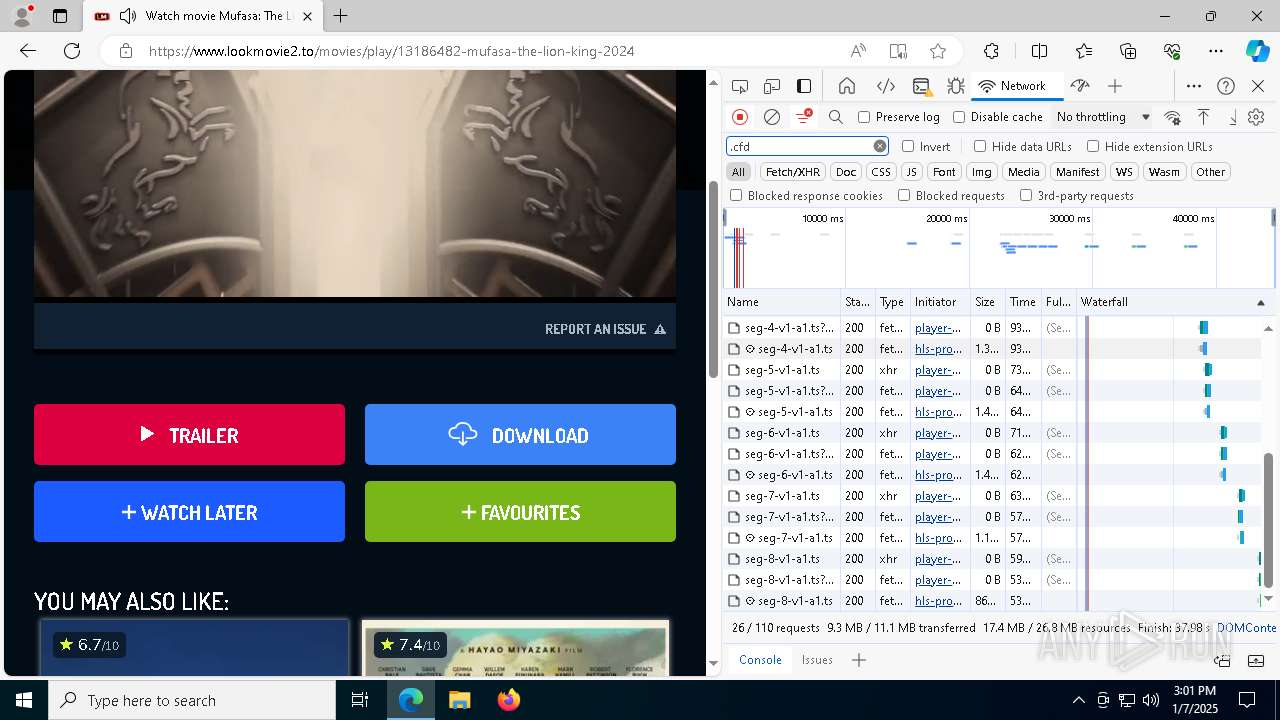This screenshot has width=1280, height=720.
Task: Open the DevTools Welcome home tool
Action: coord(847,86)
